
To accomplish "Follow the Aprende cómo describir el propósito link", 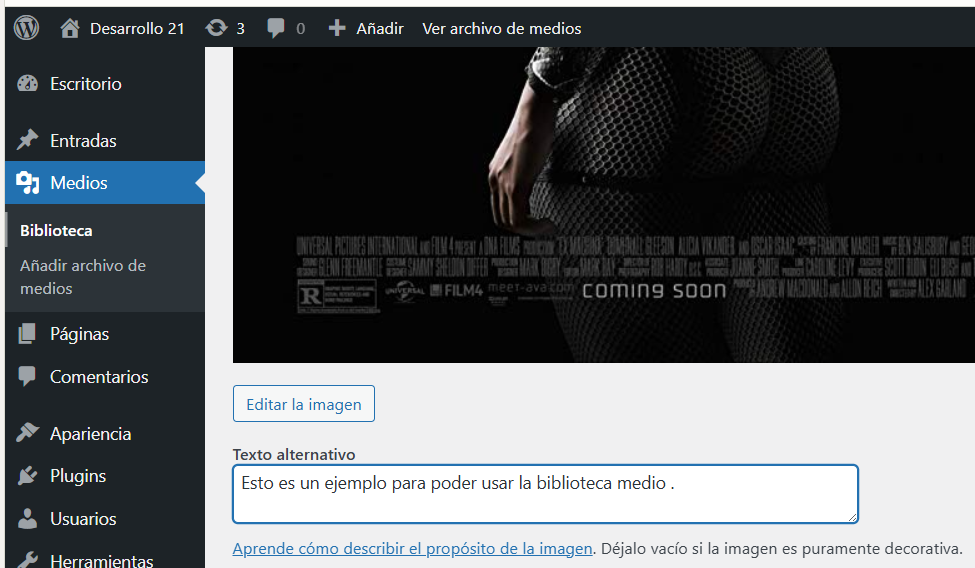I will (x=413, y=549).
